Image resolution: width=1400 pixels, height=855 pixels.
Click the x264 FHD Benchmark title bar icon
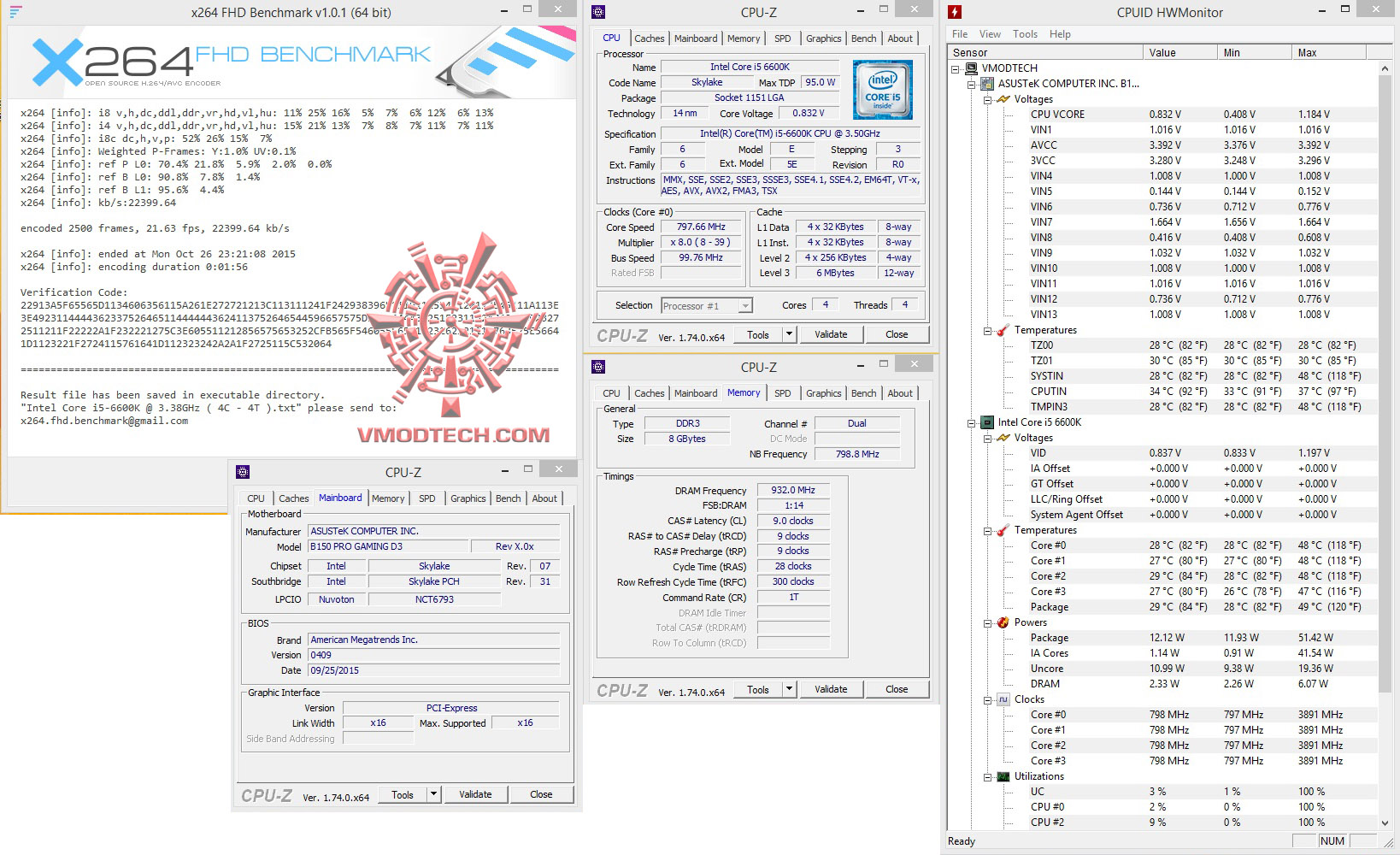(x=15, y=12)
